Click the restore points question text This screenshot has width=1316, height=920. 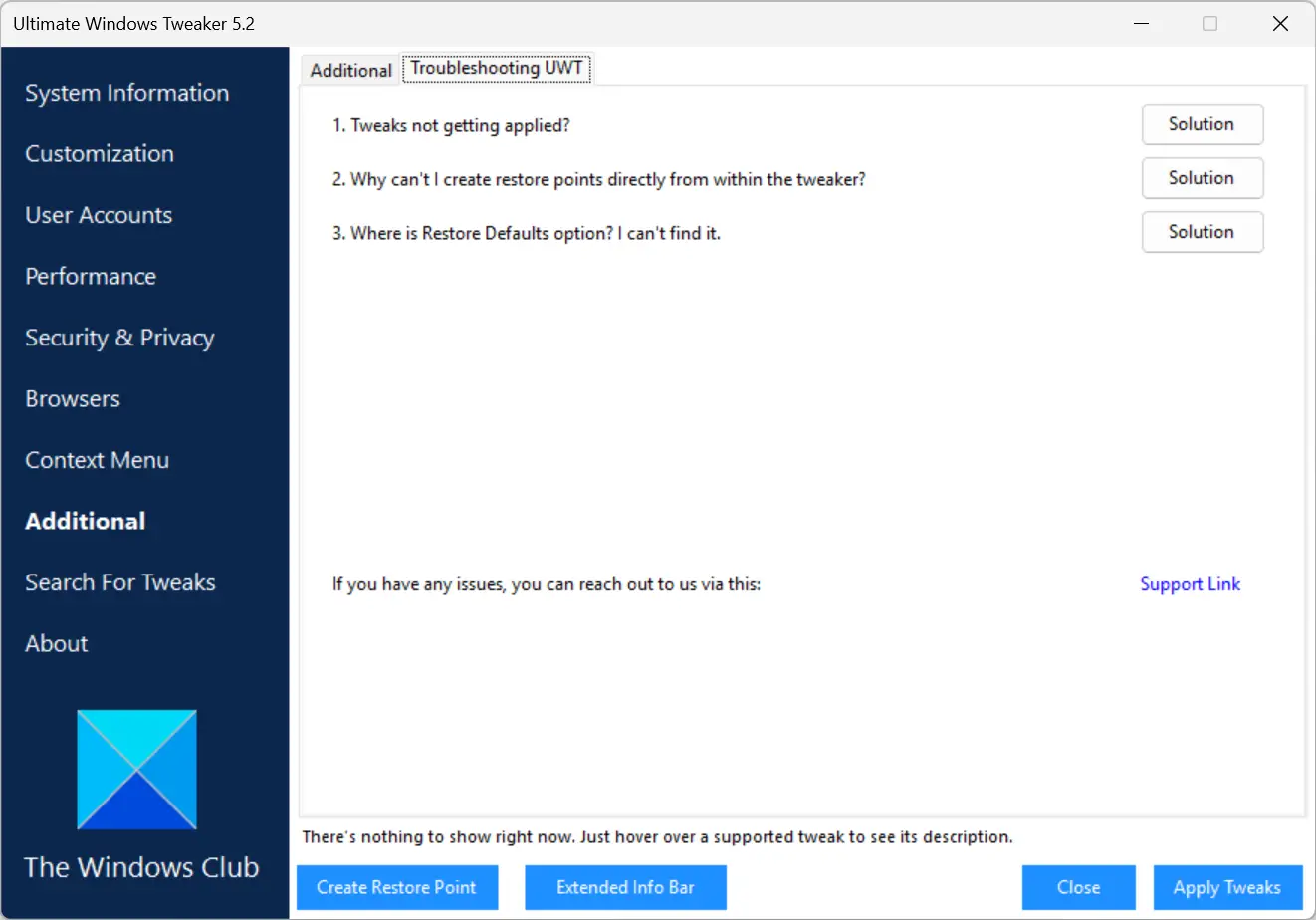599,180
